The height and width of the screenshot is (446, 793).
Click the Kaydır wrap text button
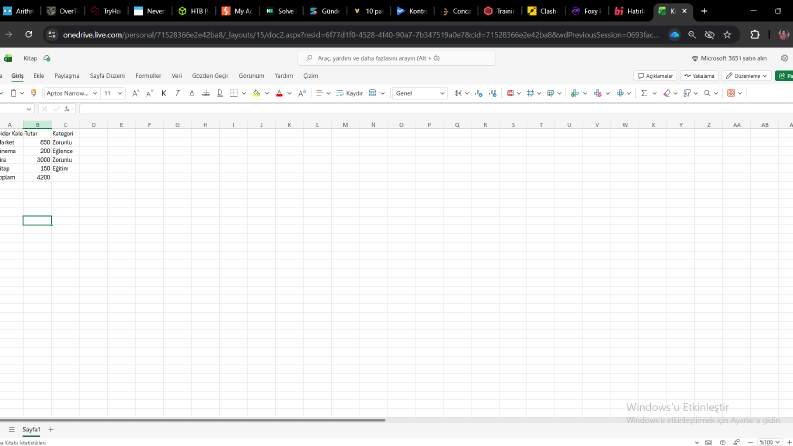(x=349, y=93)
